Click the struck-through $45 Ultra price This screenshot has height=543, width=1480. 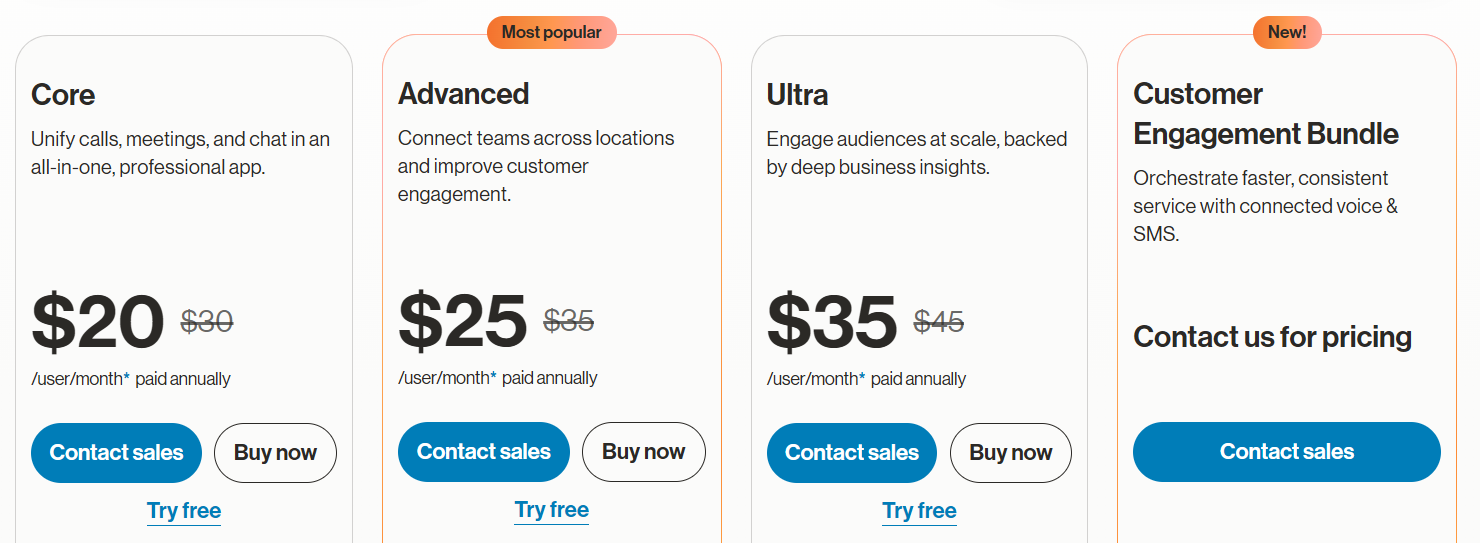tap(939, 322)
